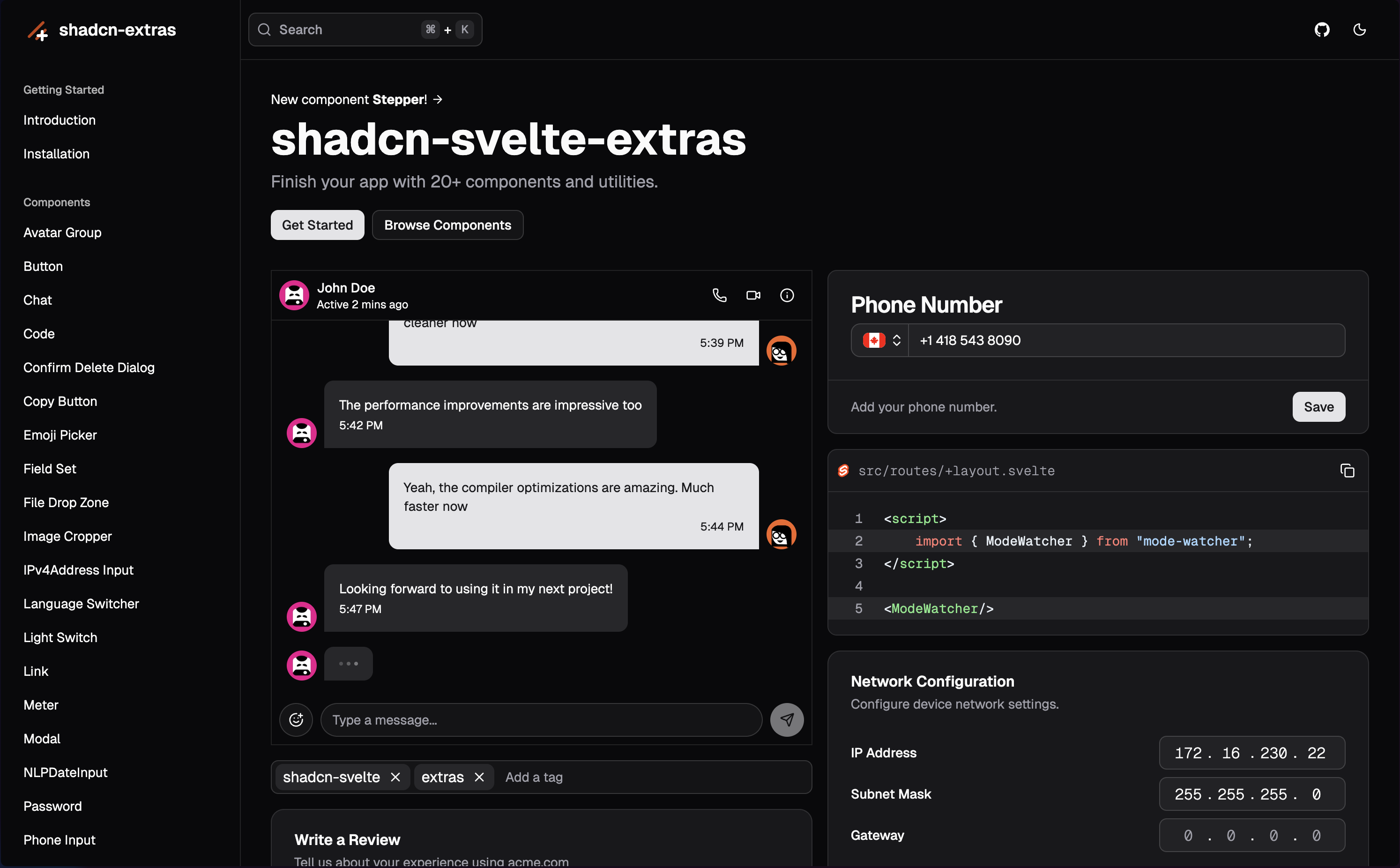Click the '<ModeWatcher/>' code line

pyautogui.click(x=1098, y=608)
